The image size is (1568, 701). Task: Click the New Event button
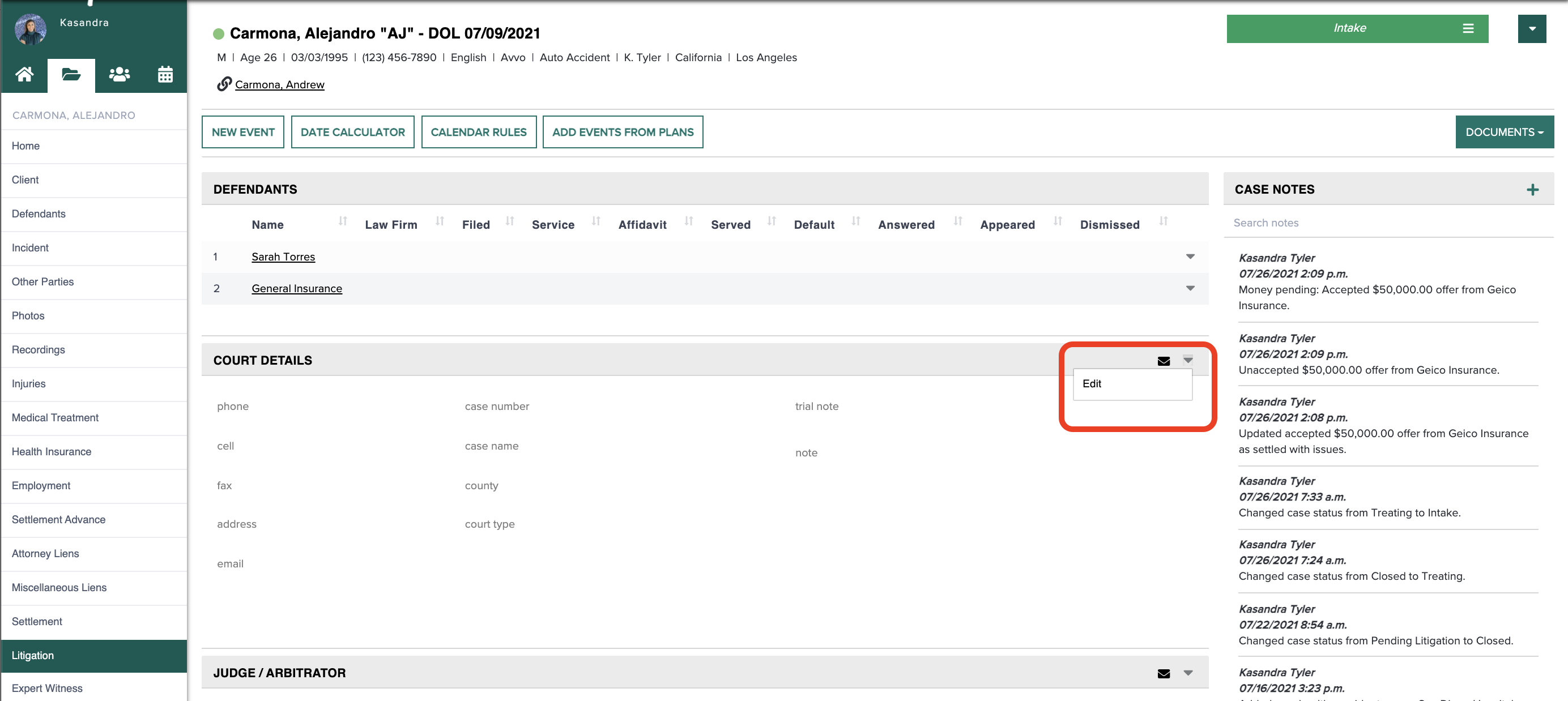point(242,131)
